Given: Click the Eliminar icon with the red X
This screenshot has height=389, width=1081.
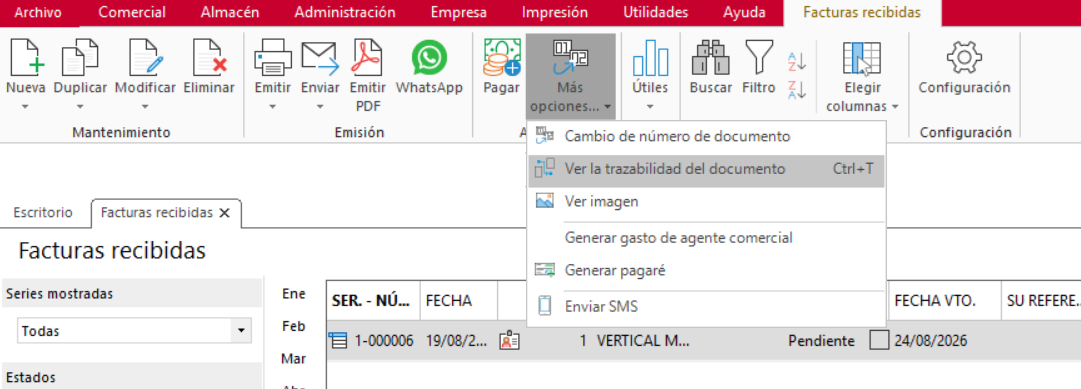Looking at the screenshot, I should point(209,57).
